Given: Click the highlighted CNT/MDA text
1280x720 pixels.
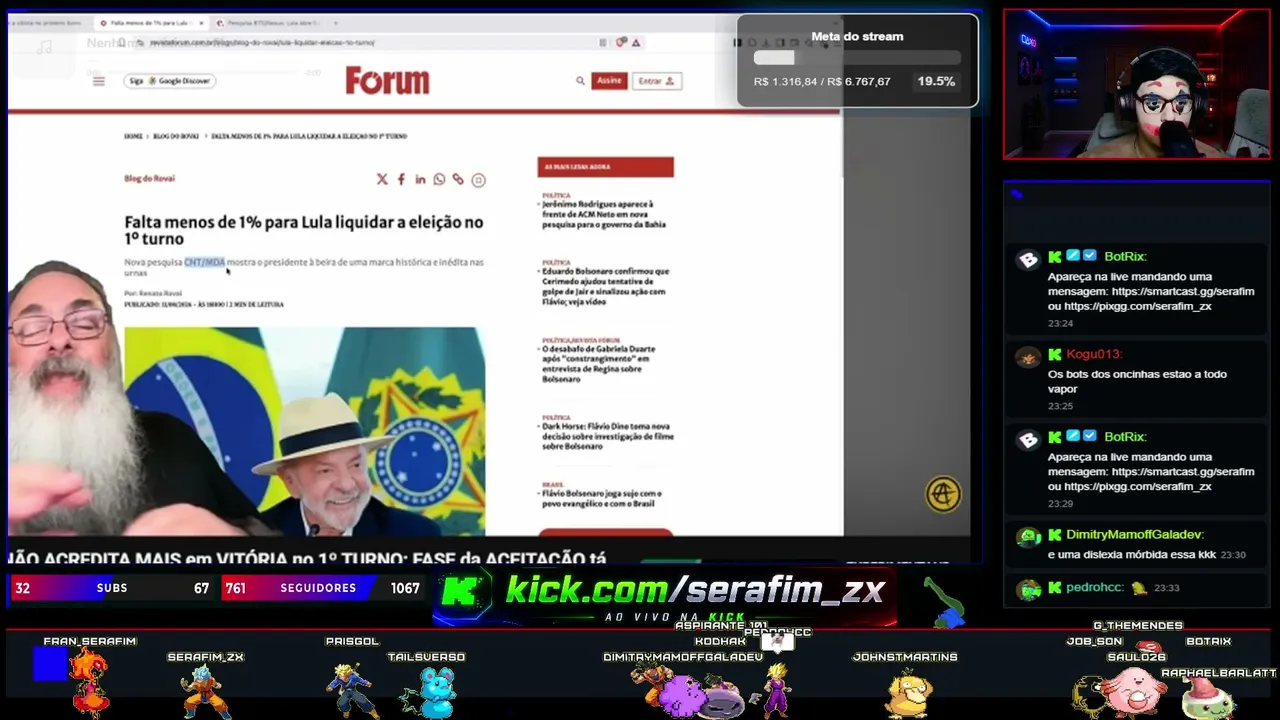Looking at the screenshot, I should click(204, 262).
